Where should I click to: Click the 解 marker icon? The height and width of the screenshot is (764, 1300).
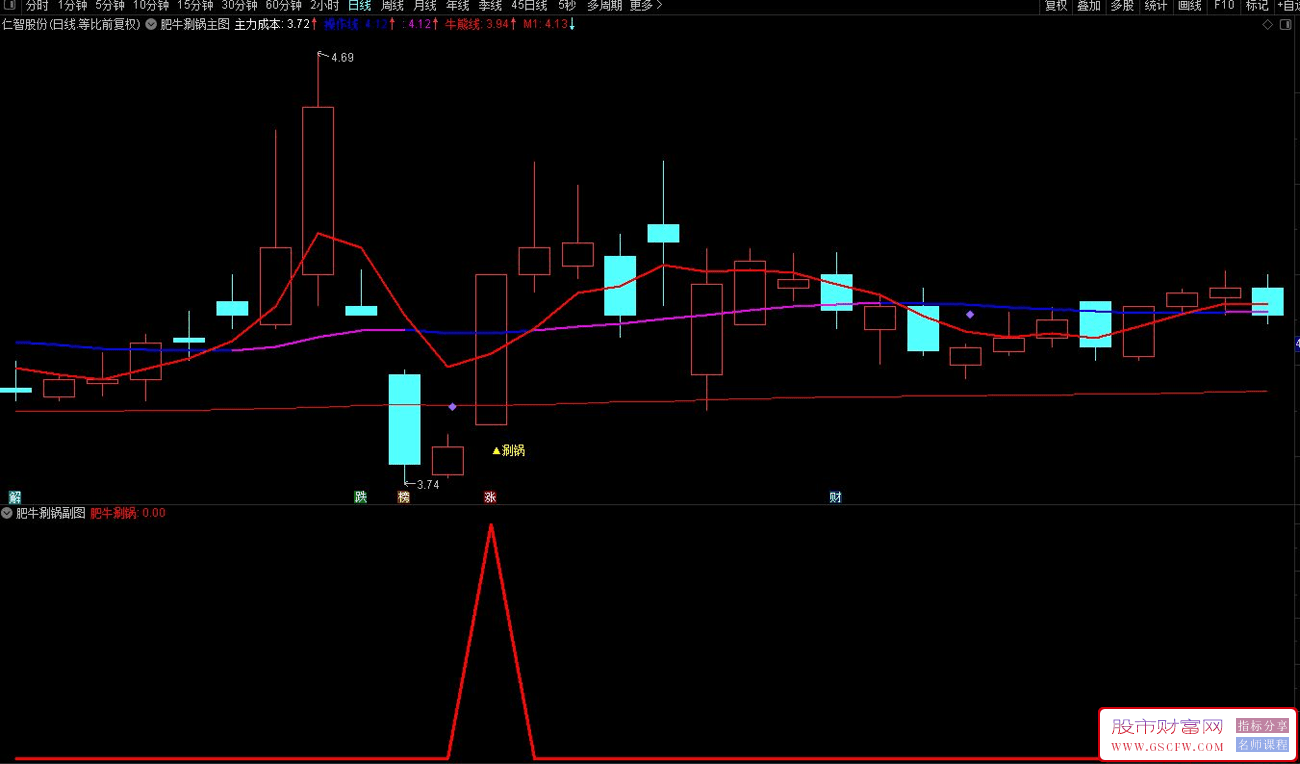click(14, 497)
